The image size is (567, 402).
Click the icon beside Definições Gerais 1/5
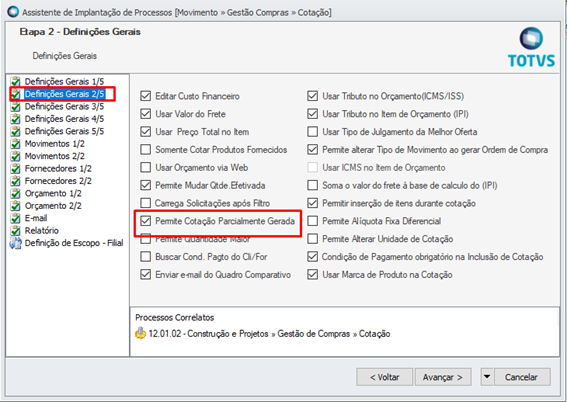[15, 82]
